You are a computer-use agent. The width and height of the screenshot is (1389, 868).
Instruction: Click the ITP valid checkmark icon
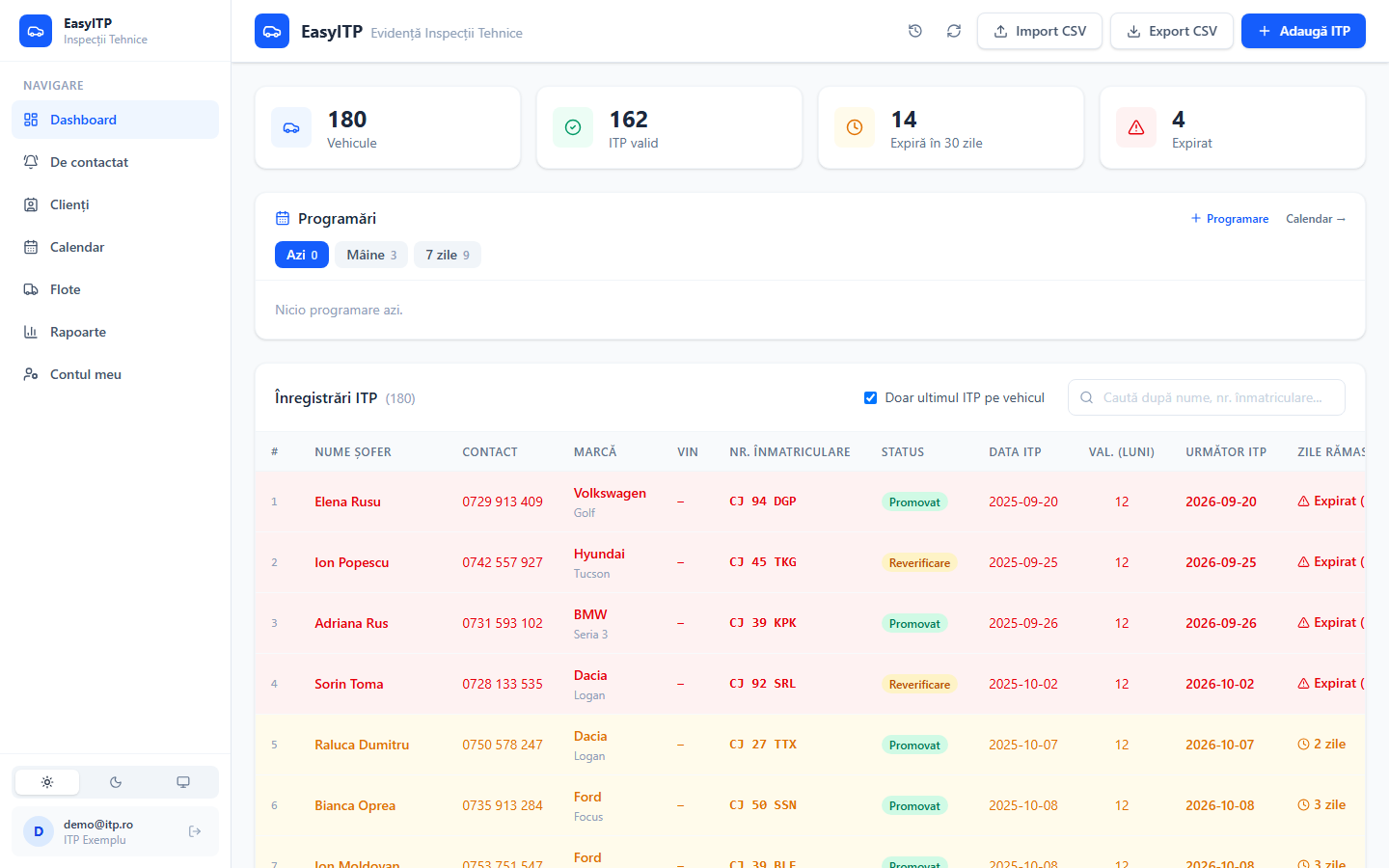[573, 127]
